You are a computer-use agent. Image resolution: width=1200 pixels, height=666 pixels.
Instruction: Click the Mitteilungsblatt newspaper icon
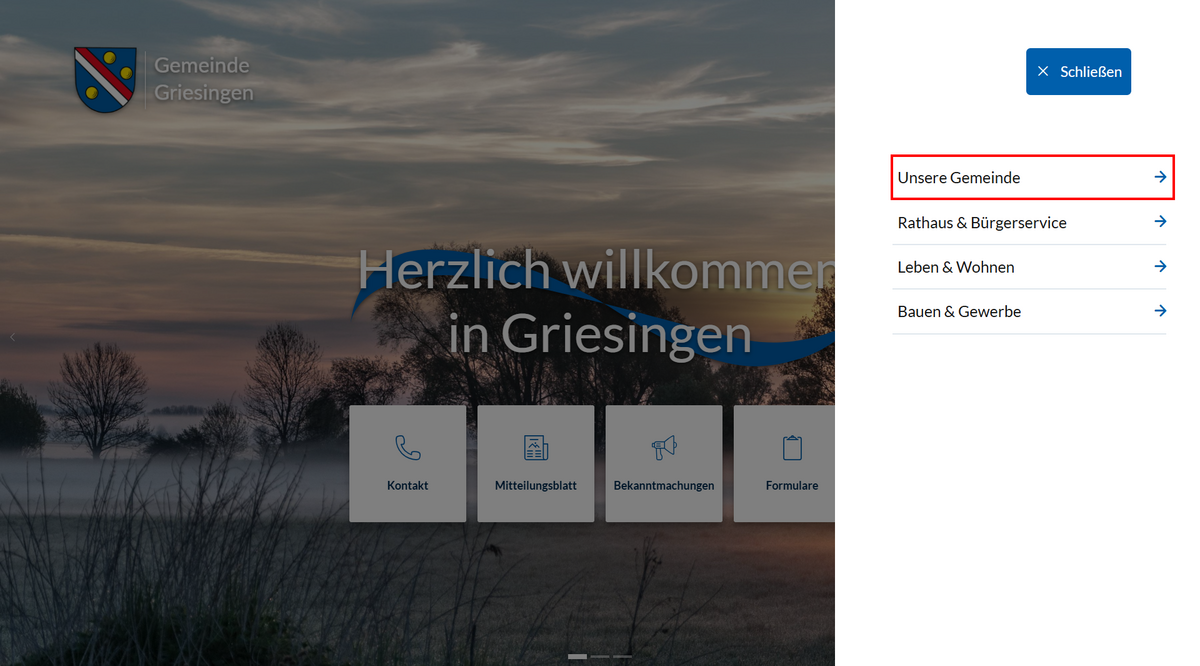[536, 447]
